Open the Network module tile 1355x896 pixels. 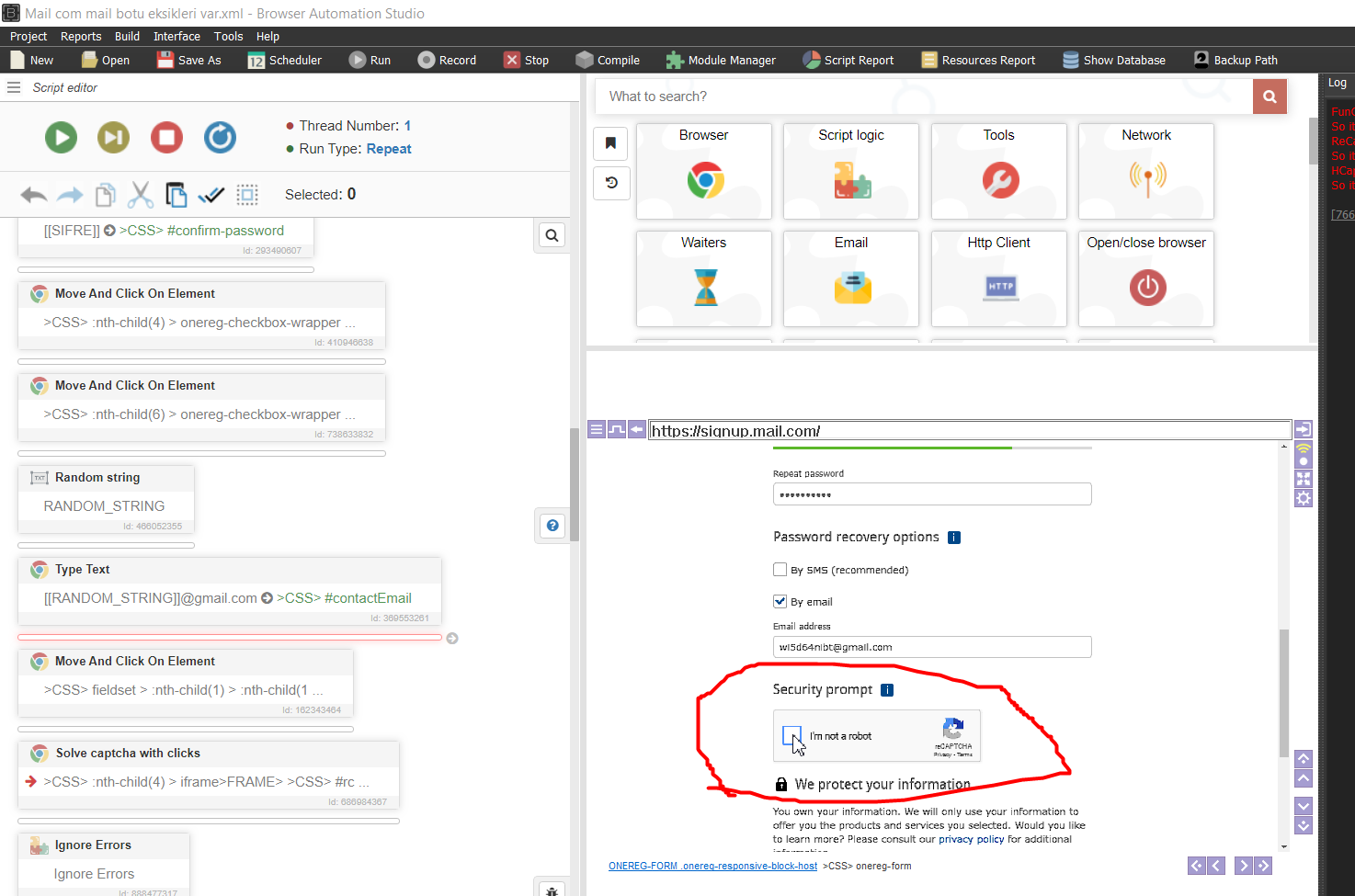pyautogui.click(x=1146, y=171)
